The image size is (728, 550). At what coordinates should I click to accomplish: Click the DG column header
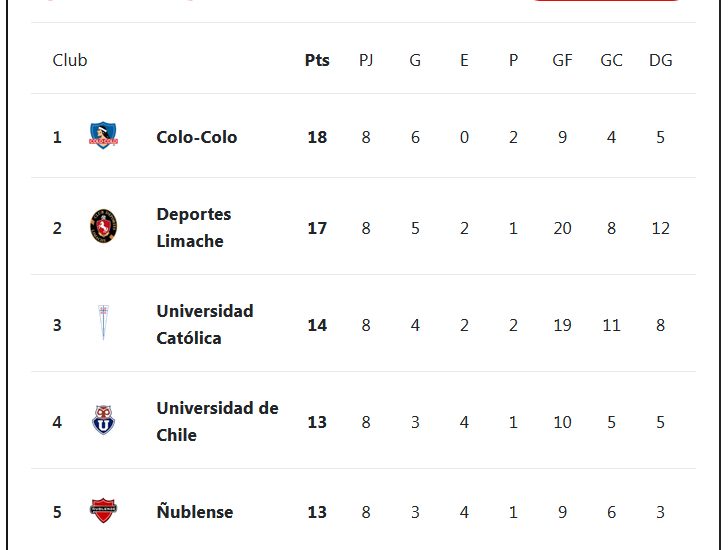660,60
